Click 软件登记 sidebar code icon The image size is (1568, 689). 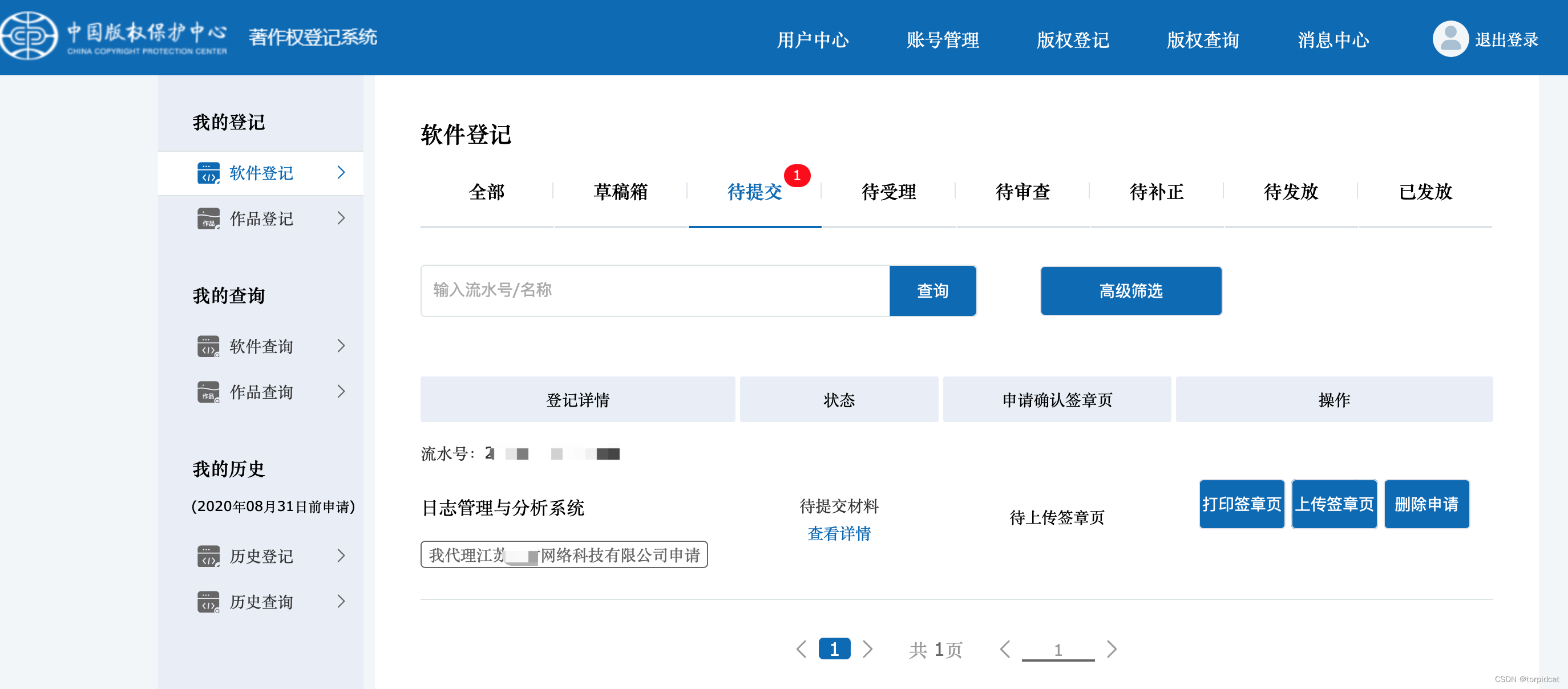208,173
